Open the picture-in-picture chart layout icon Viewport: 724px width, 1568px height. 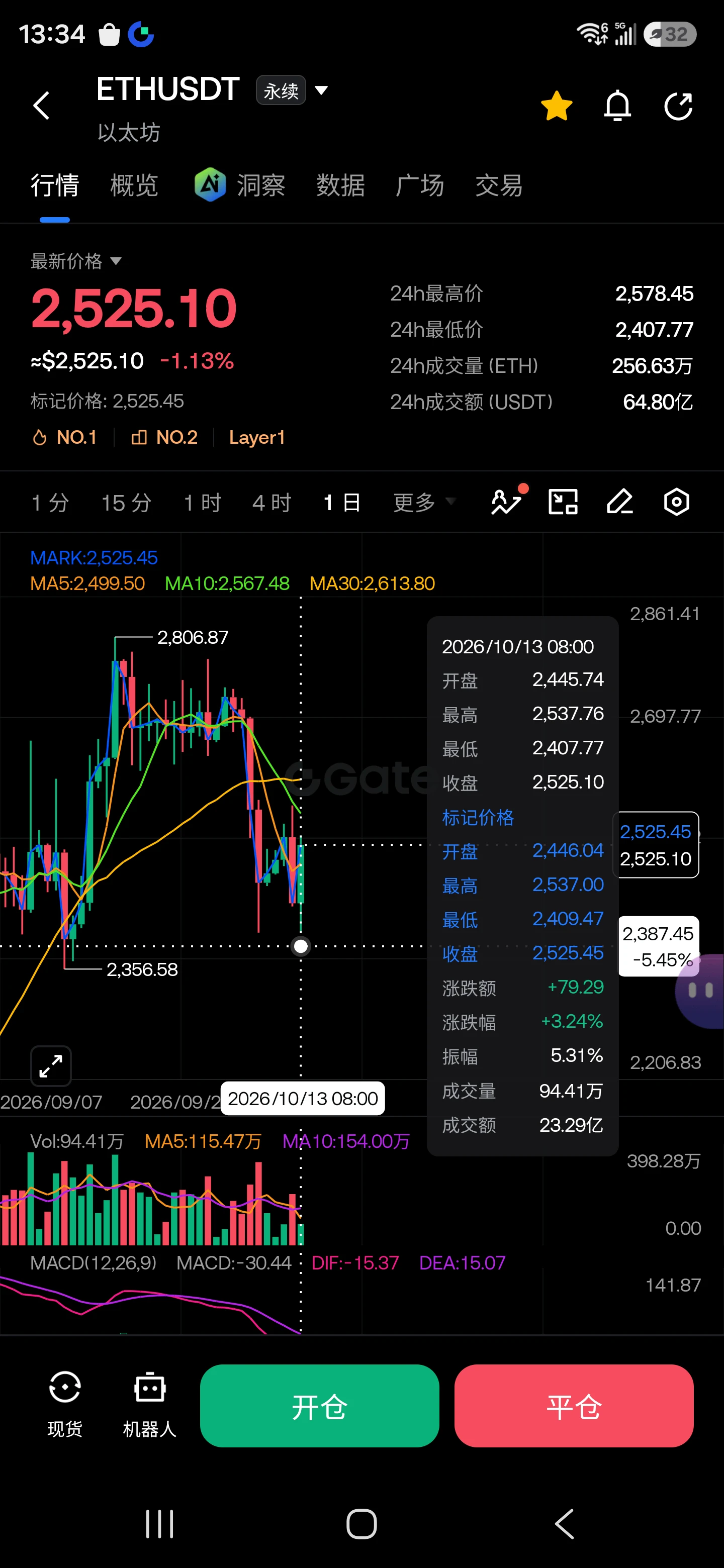[x=563, y=502]
